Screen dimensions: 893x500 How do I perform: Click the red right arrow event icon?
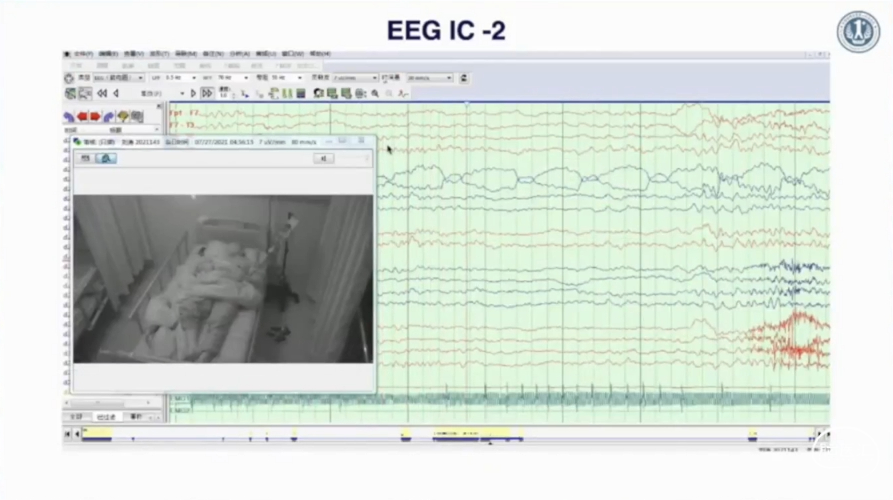coord(95,117)
